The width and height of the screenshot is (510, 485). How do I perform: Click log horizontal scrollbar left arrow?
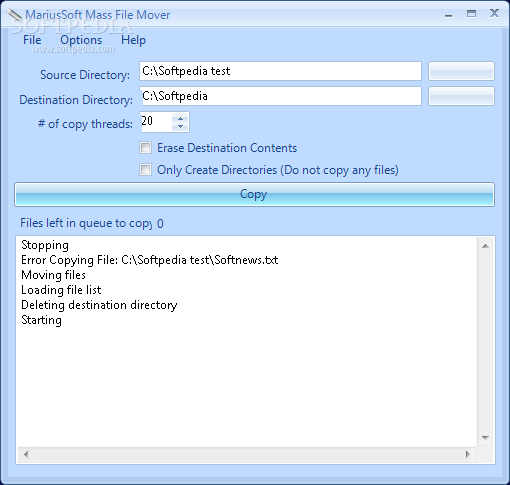point(26,454)
